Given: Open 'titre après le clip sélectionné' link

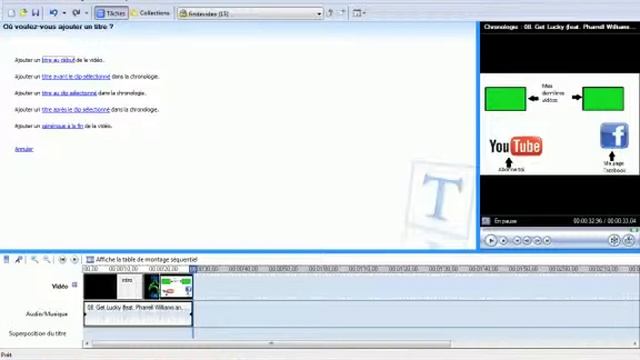Looking at the screenshot, I should [76, 109].
